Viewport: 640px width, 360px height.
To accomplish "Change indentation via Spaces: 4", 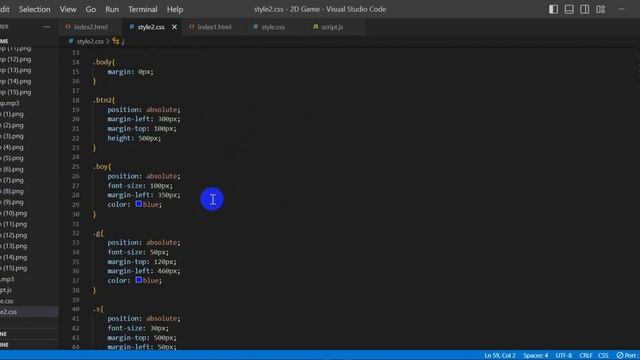I will (536, 356).
